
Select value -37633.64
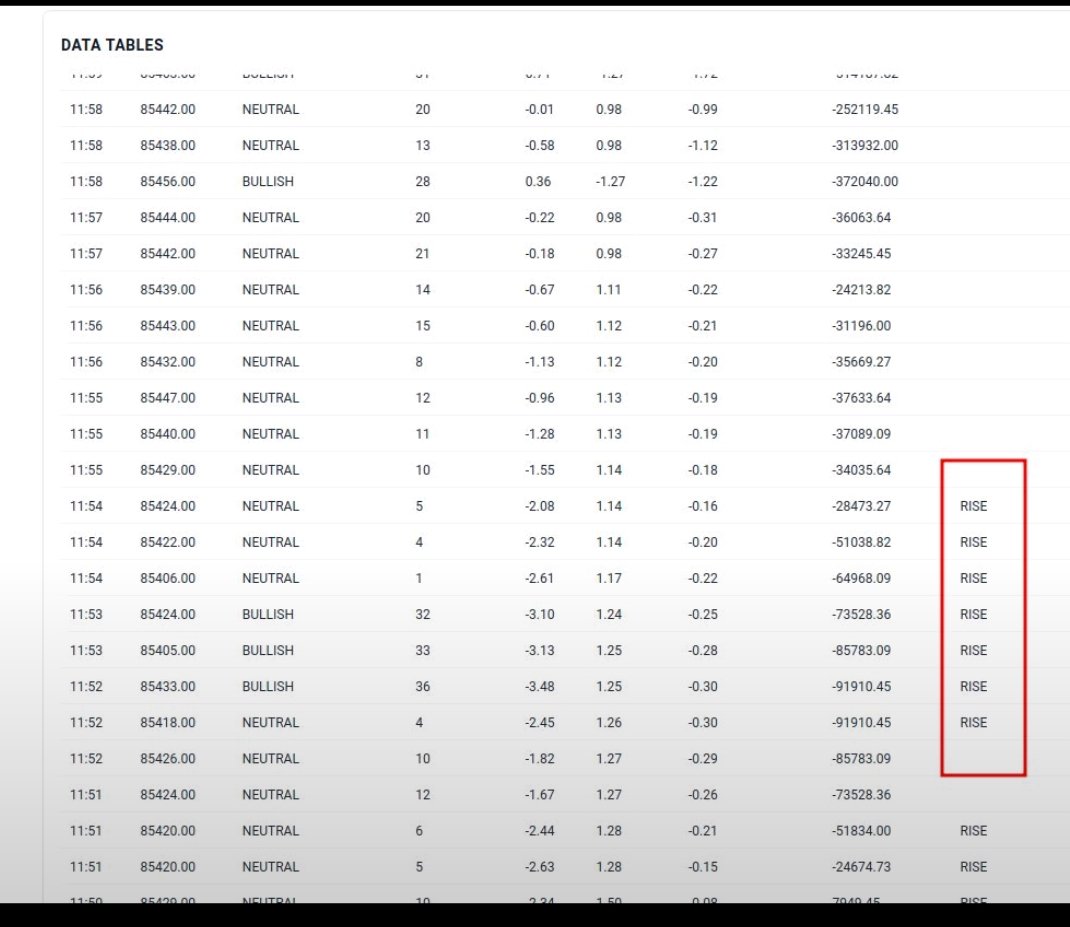(861, 398)
